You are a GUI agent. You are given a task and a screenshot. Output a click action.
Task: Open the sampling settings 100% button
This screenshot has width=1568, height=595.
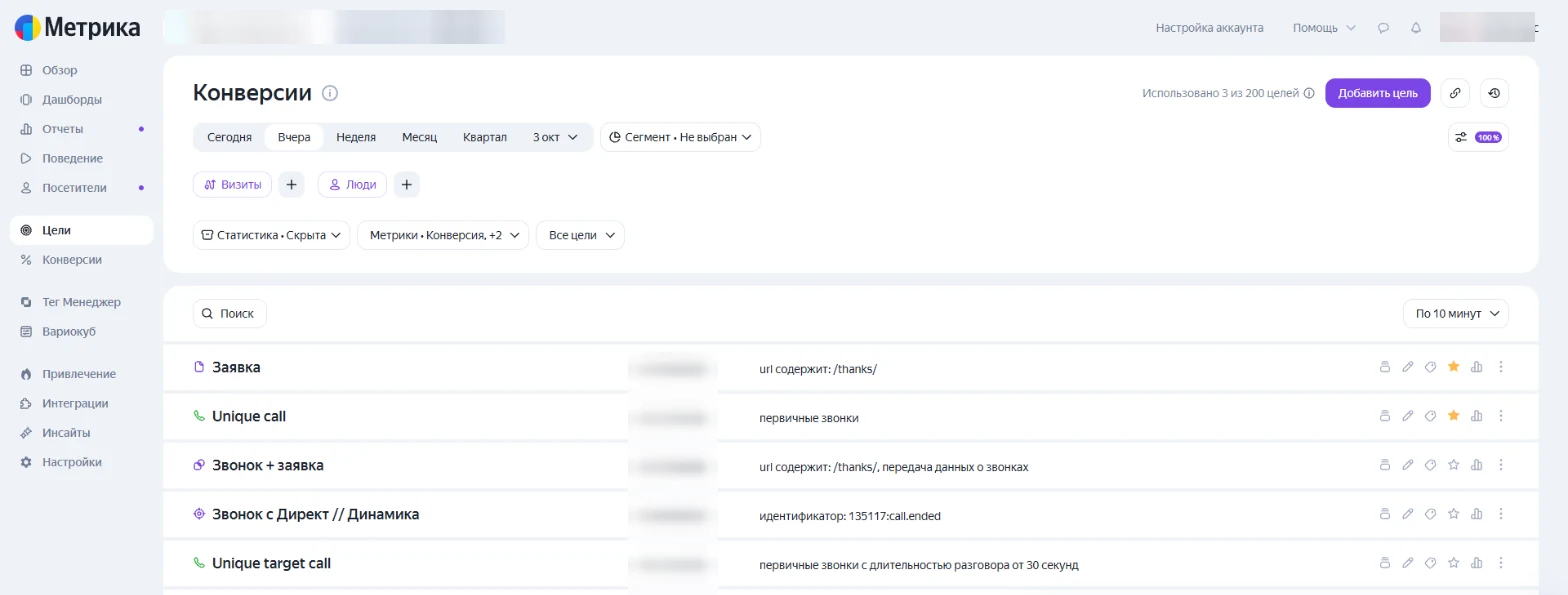click(1478, 137)
